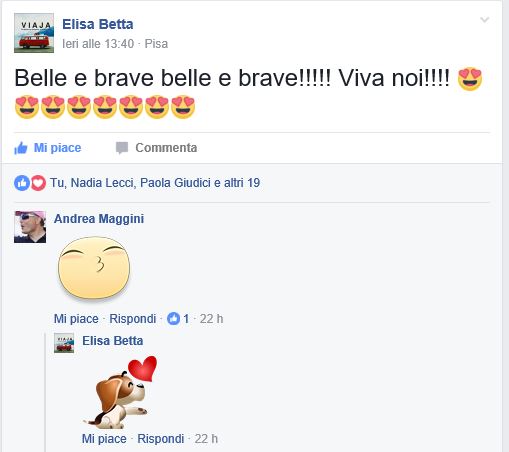The image size is (509, 452).
Task: Click like count icon on Andrea's comment
Action: 173,319
